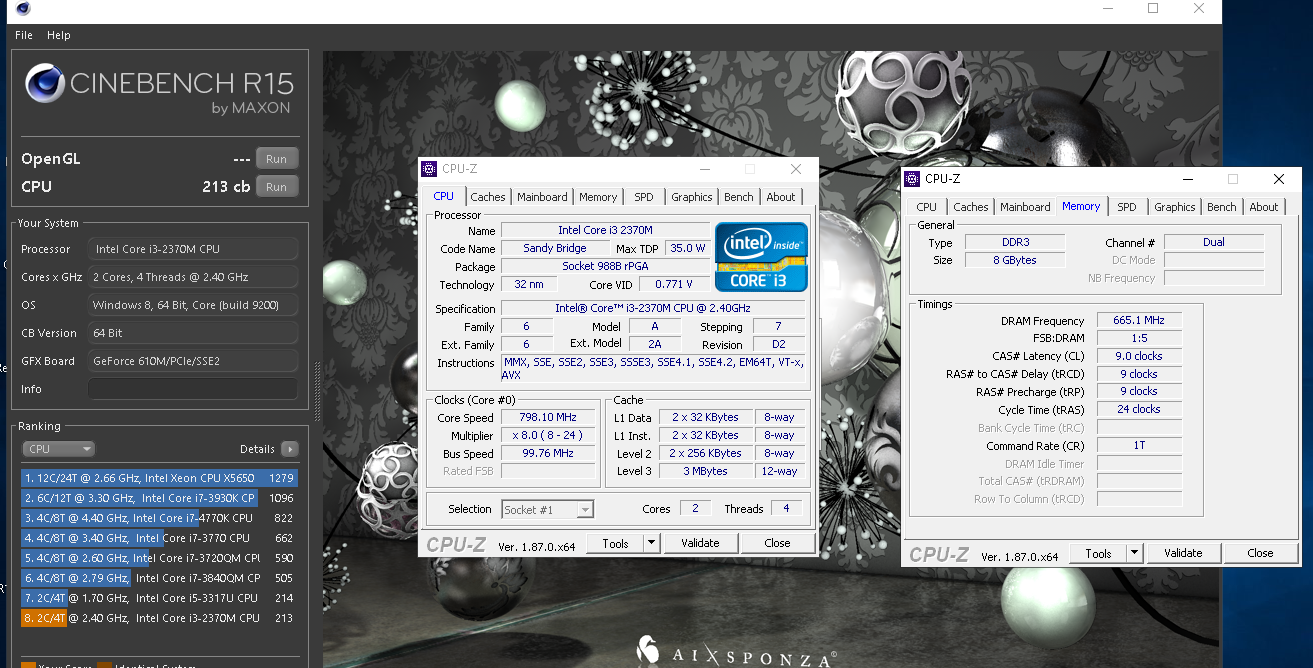Run the CPU benchmark
Viewport: 1313px width, 668px height.
click(x=277, y=187)
